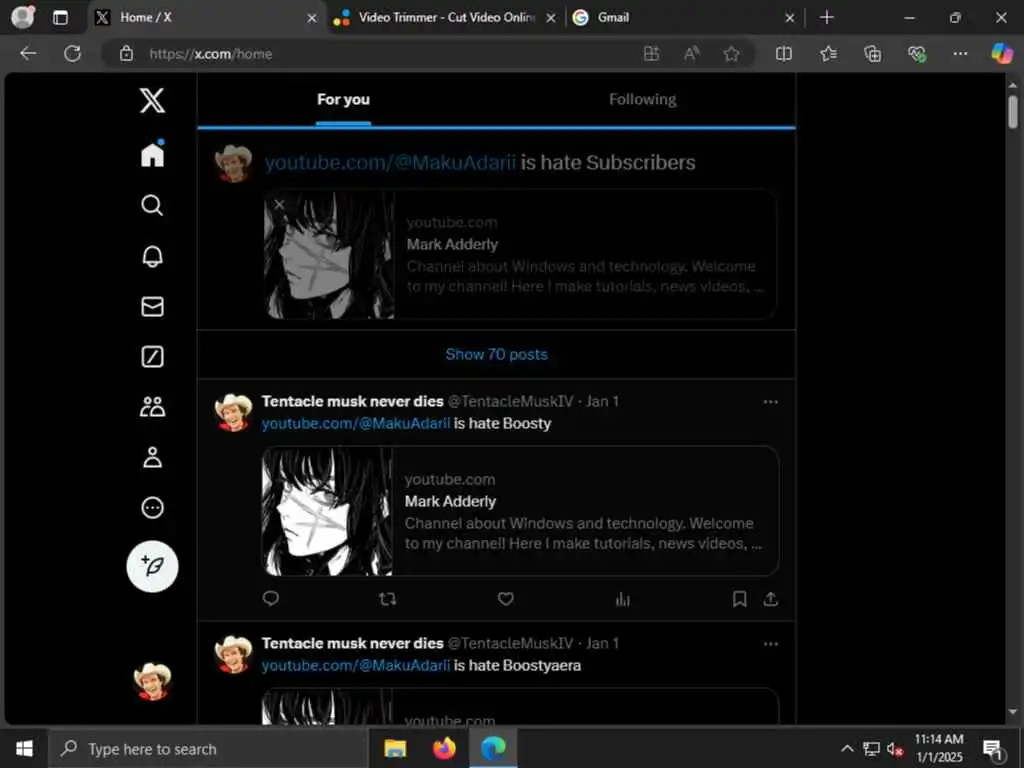
Task: Click avatar of the 'is hate Boosty' post
Action: (x=233, y=413)
